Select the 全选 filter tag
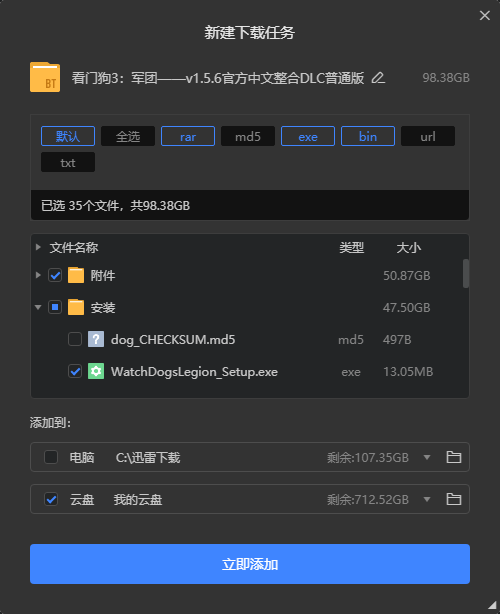Screen dimensions: 500x614 point(128,136)
